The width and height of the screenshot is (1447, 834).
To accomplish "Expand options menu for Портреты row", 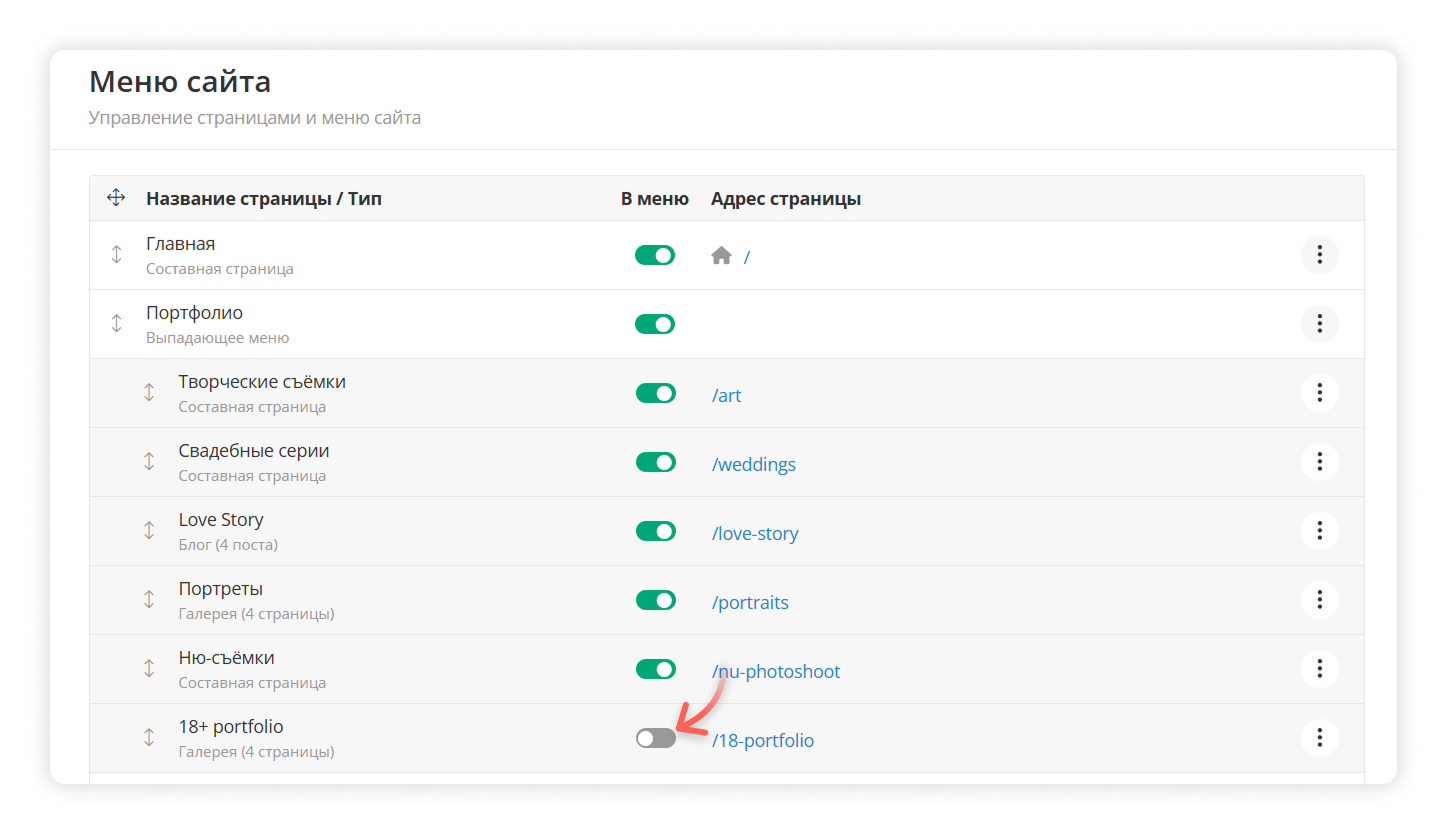I will click(1319, 599).
